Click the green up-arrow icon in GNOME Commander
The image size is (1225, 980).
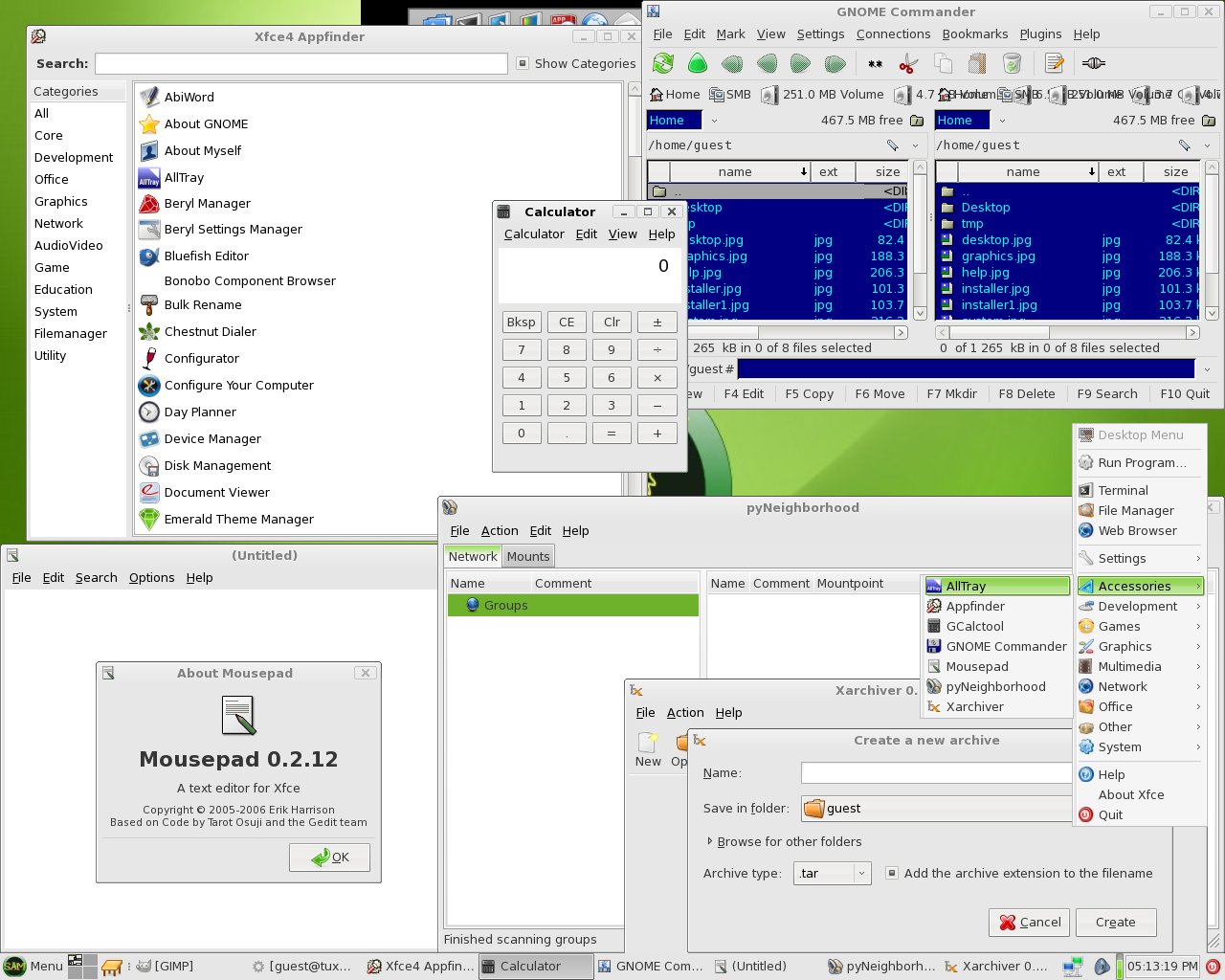pos(698,64)
